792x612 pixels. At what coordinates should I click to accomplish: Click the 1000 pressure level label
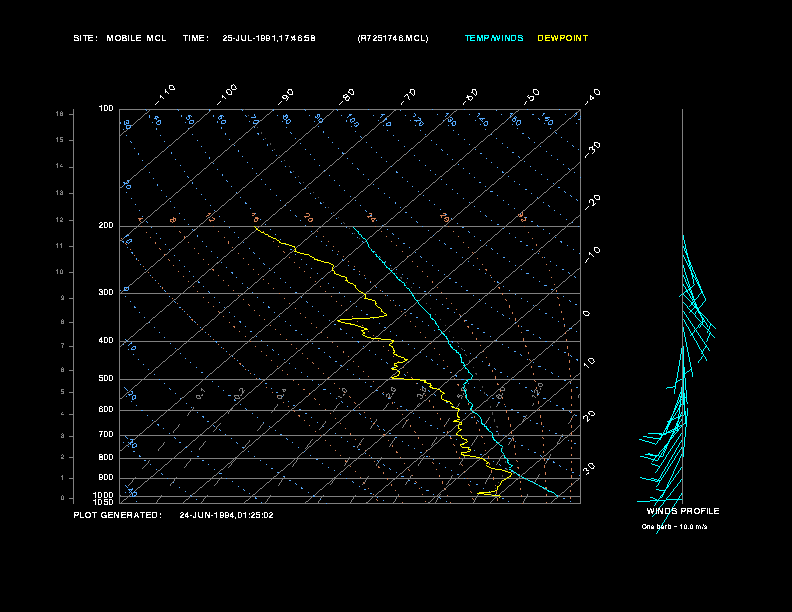coord(104,495)
